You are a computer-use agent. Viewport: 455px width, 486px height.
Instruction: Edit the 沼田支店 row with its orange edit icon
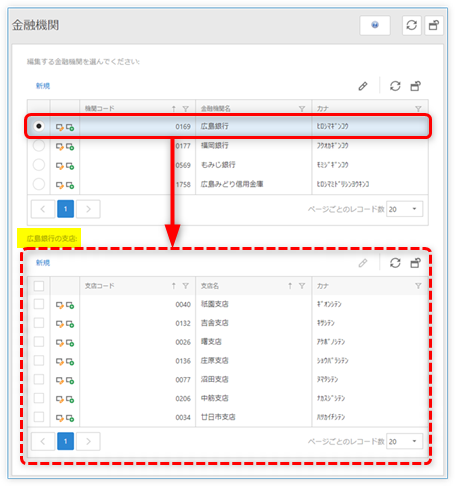click(60, 380)
